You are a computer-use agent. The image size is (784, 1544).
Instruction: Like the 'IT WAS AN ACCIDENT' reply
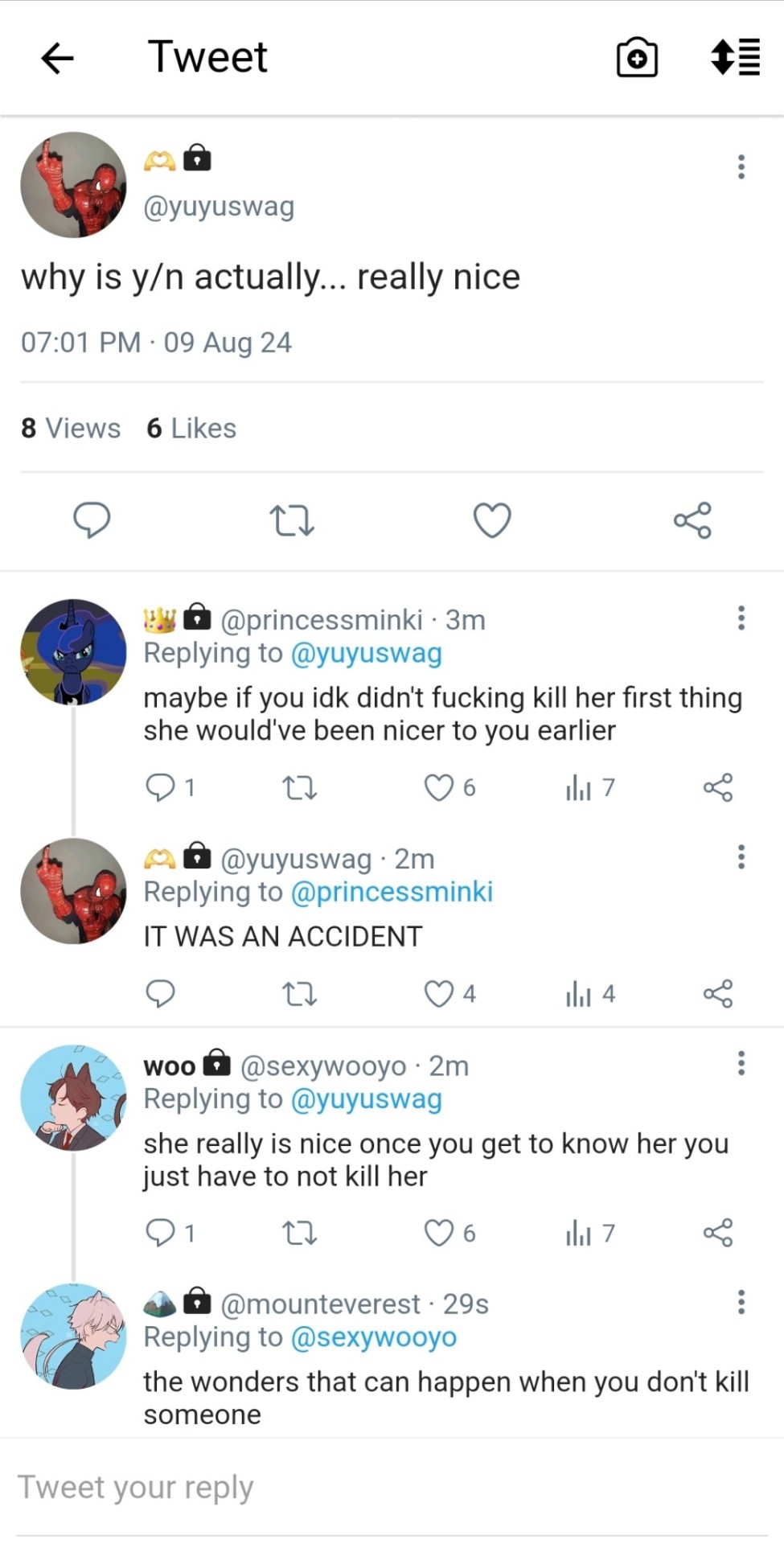tap(439, 994)
